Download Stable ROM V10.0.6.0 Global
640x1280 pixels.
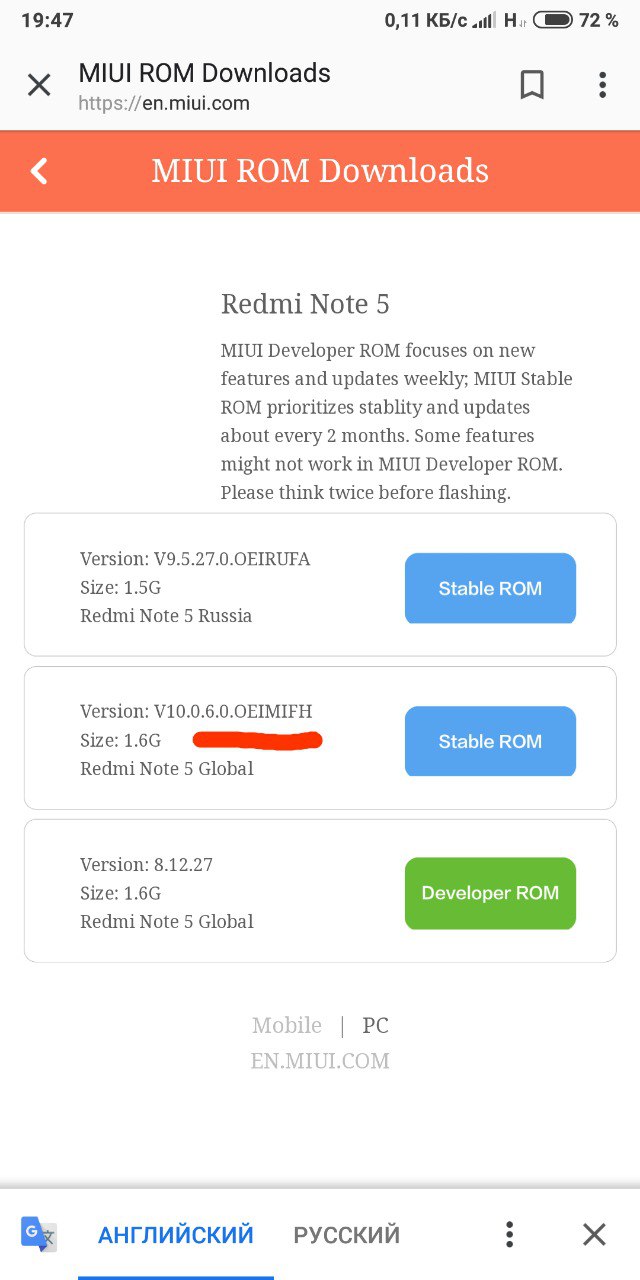point(490,741)
